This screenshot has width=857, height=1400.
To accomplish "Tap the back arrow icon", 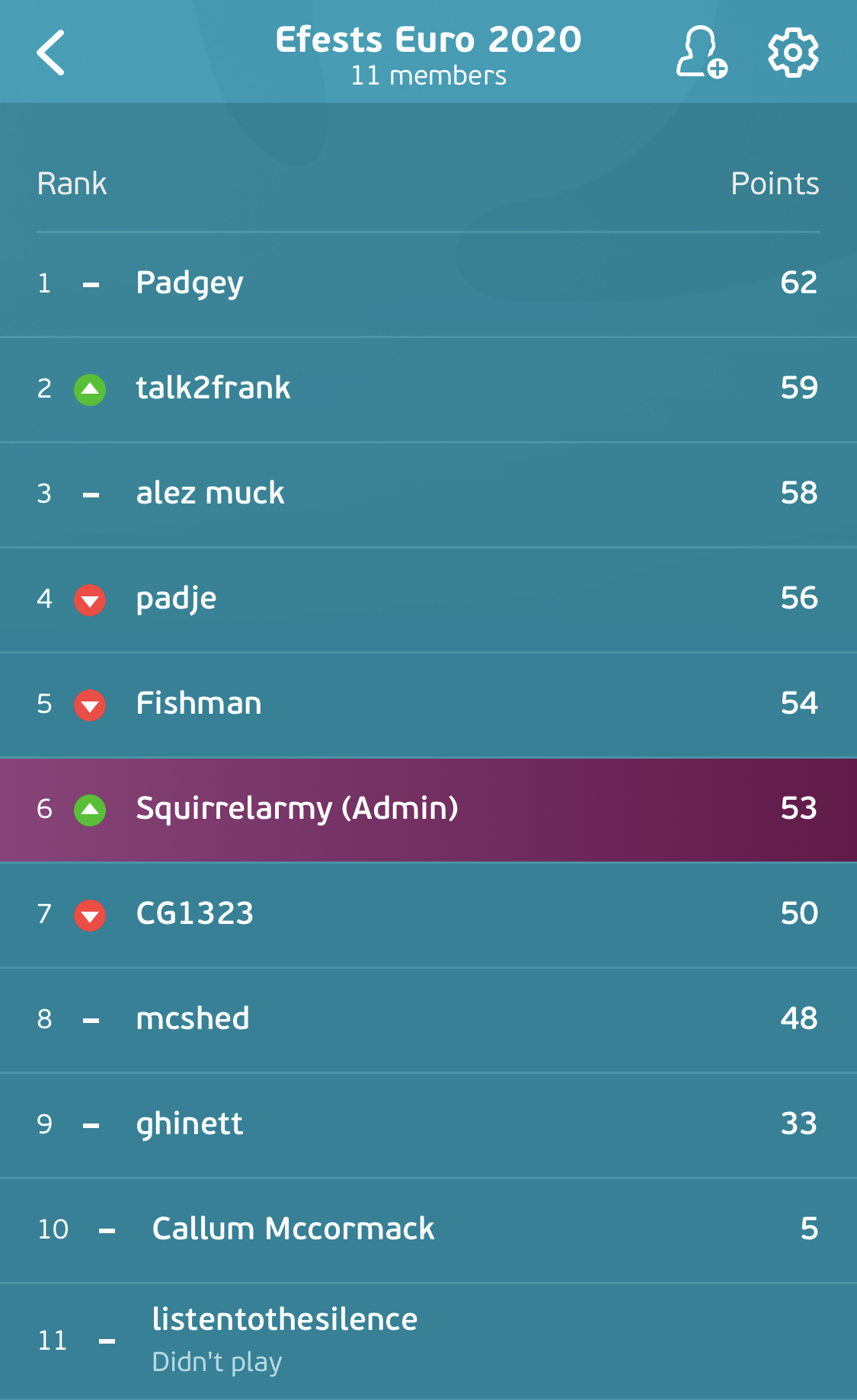I will point(51,53).
